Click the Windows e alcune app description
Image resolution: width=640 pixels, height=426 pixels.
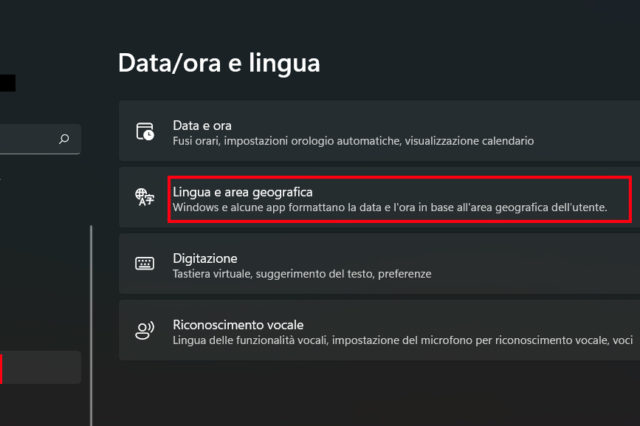388,208
